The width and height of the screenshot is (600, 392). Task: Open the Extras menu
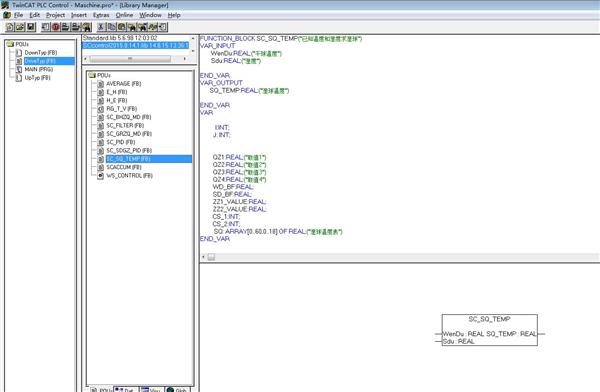[x=101, y=15]
